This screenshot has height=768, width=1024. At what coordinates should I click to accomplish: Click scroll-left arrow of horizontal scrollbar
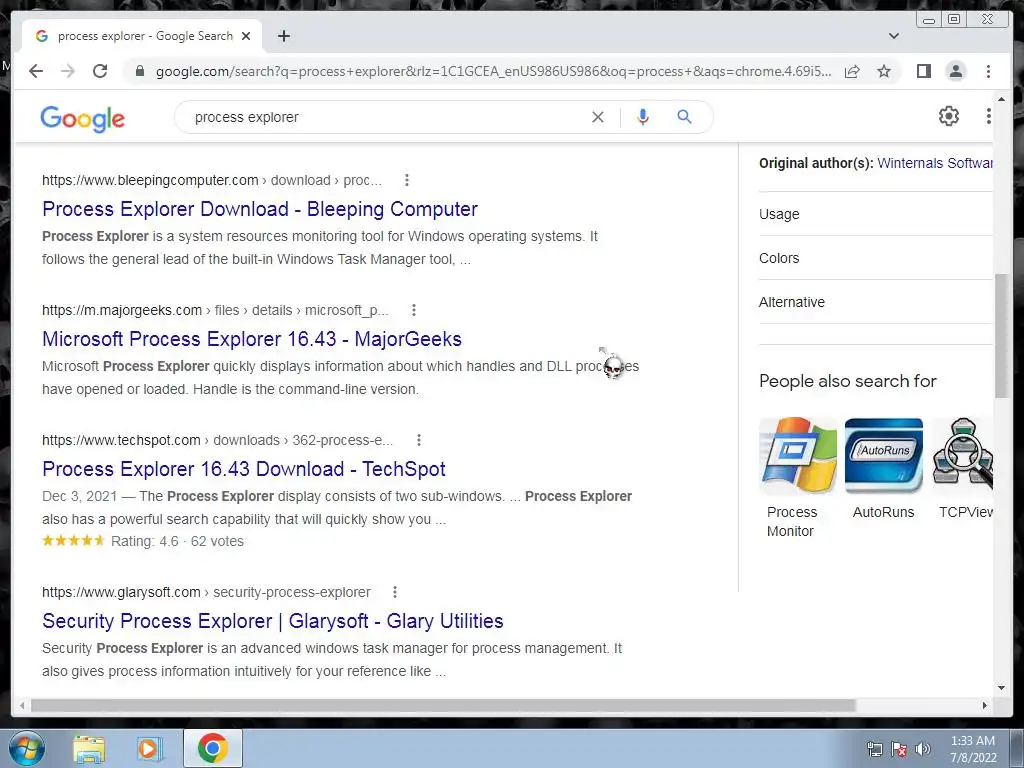point(22,705)
